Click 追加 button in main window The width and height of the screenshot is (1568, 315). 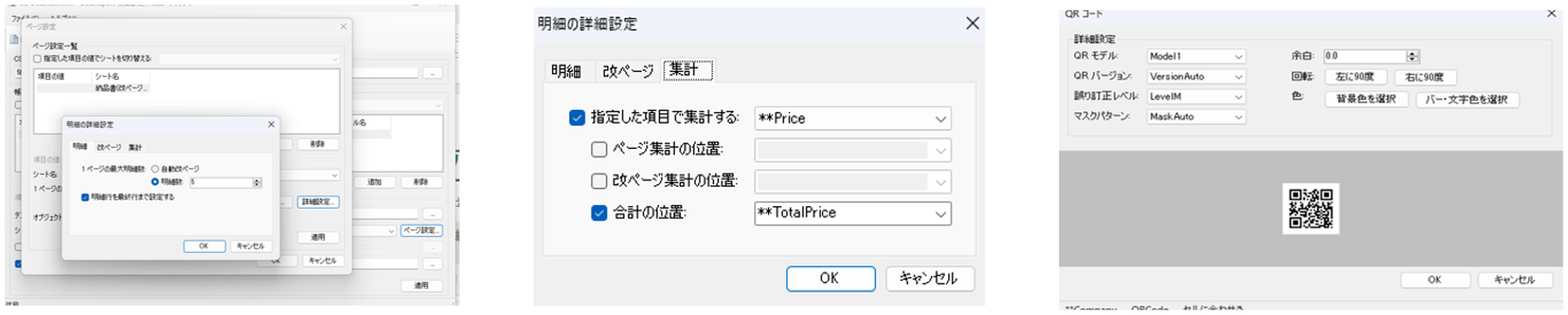(374, 182)
